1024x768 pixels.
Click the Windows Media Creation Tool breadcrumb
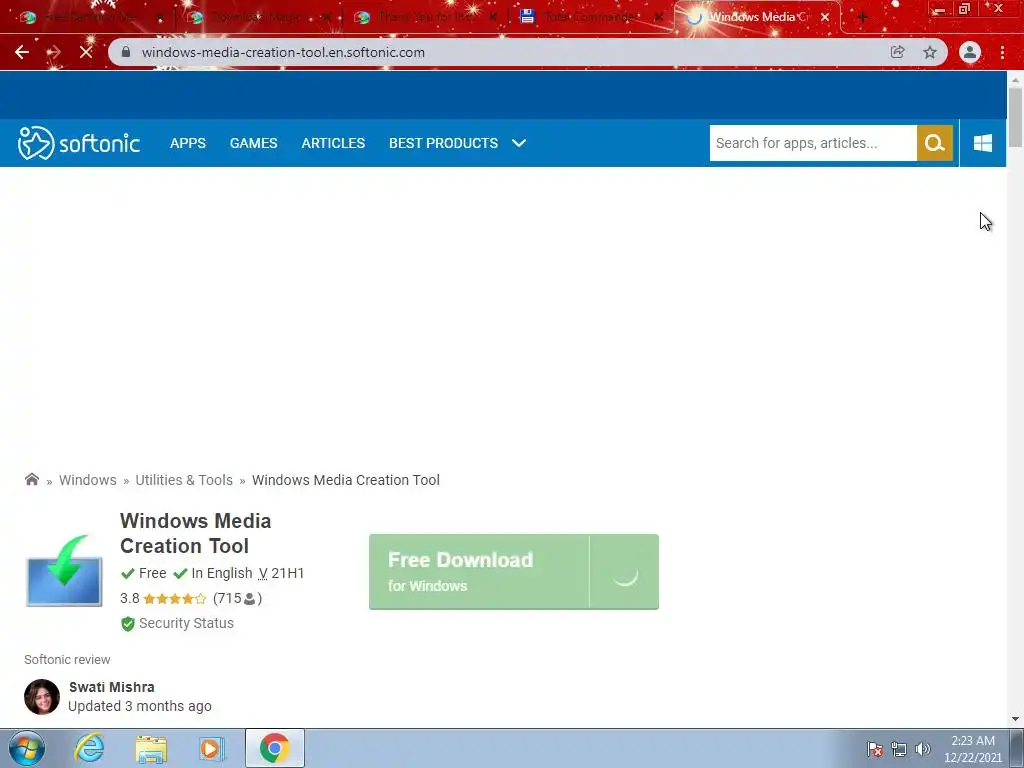[x=346, y=480]
